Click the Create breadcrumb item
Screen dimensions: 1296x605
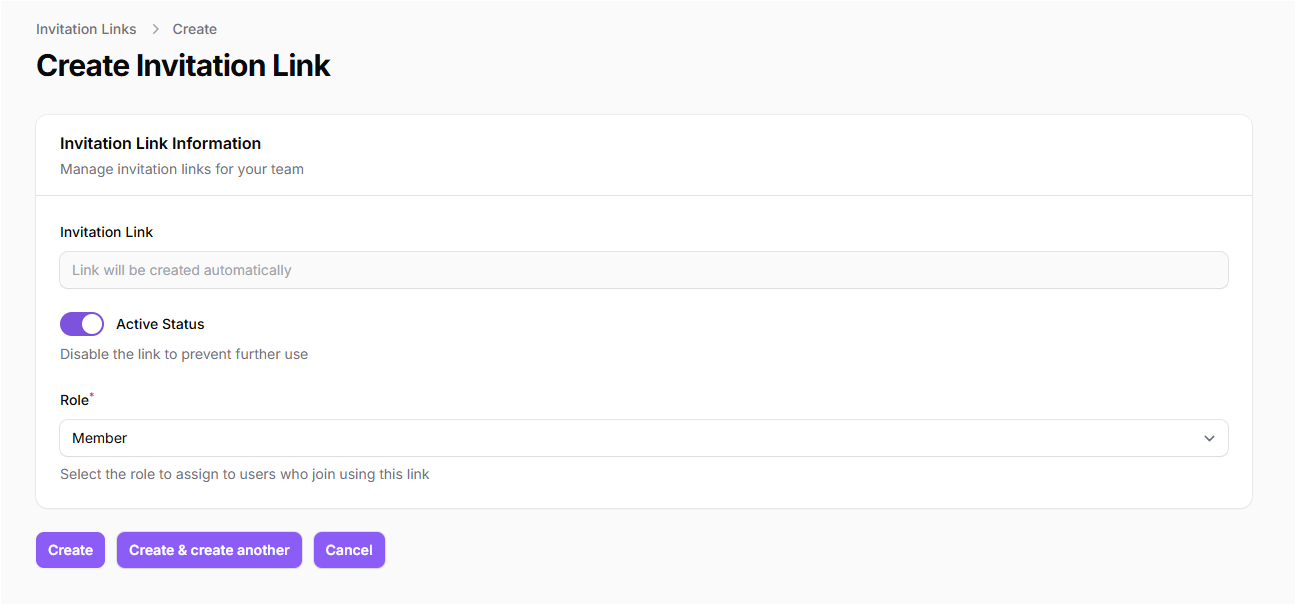(x=194, y=29)
